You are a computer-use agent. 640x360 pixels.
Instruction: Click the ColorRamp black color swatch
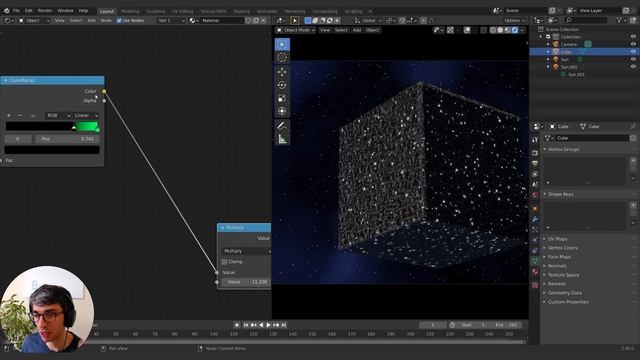pos(52,150)
